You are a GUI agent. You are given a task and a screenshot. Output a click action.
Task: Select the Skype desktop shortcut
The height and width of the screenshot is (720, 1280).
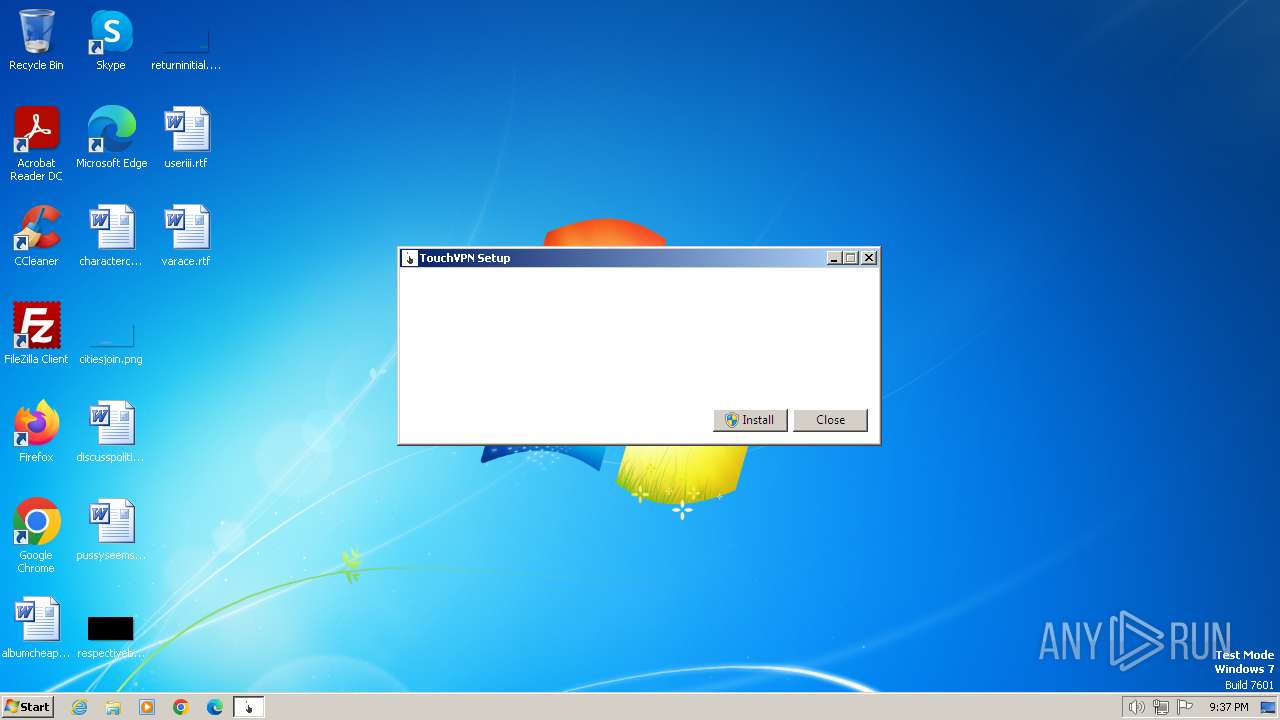(111, 40)
